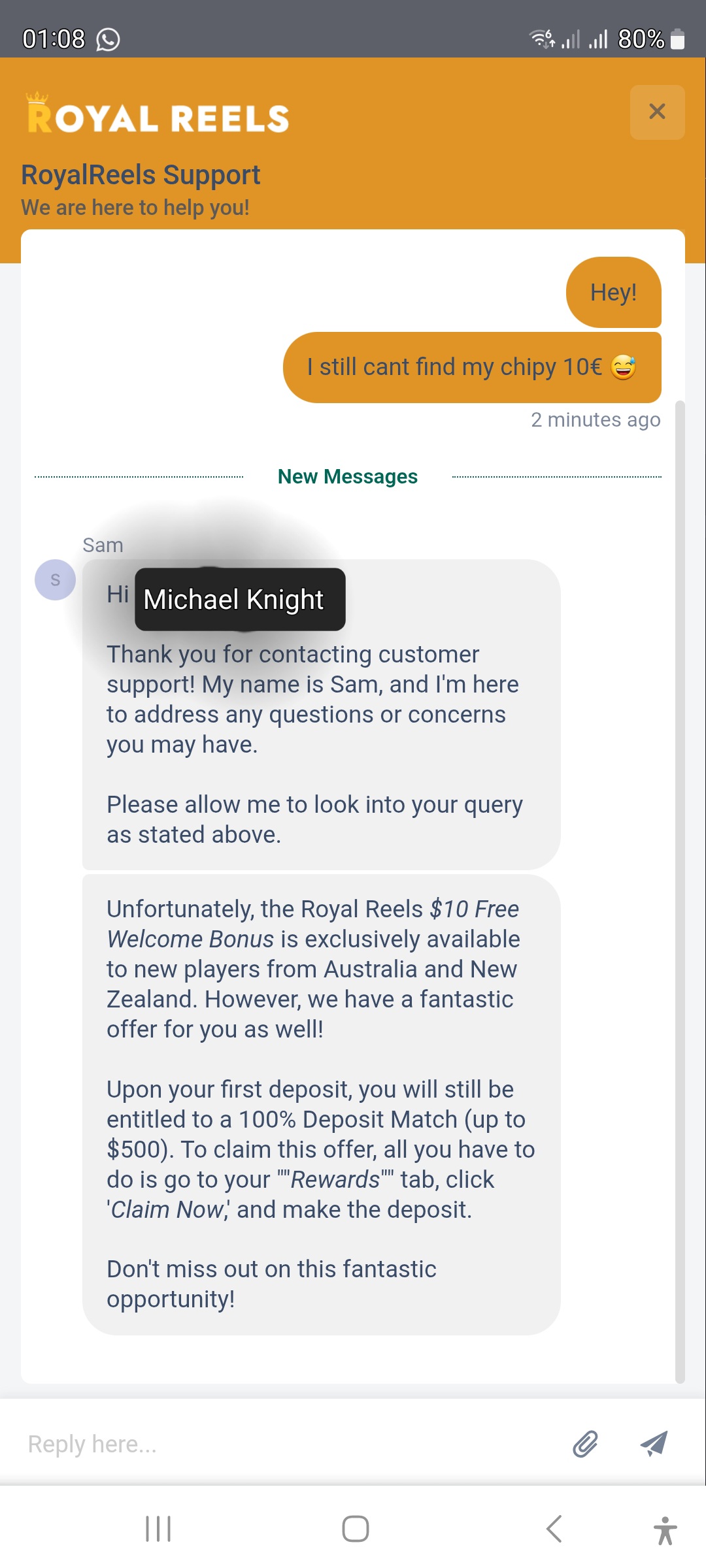Tap Sam's $10 Free Welcome Bonus message

[x=320, y=1104]
